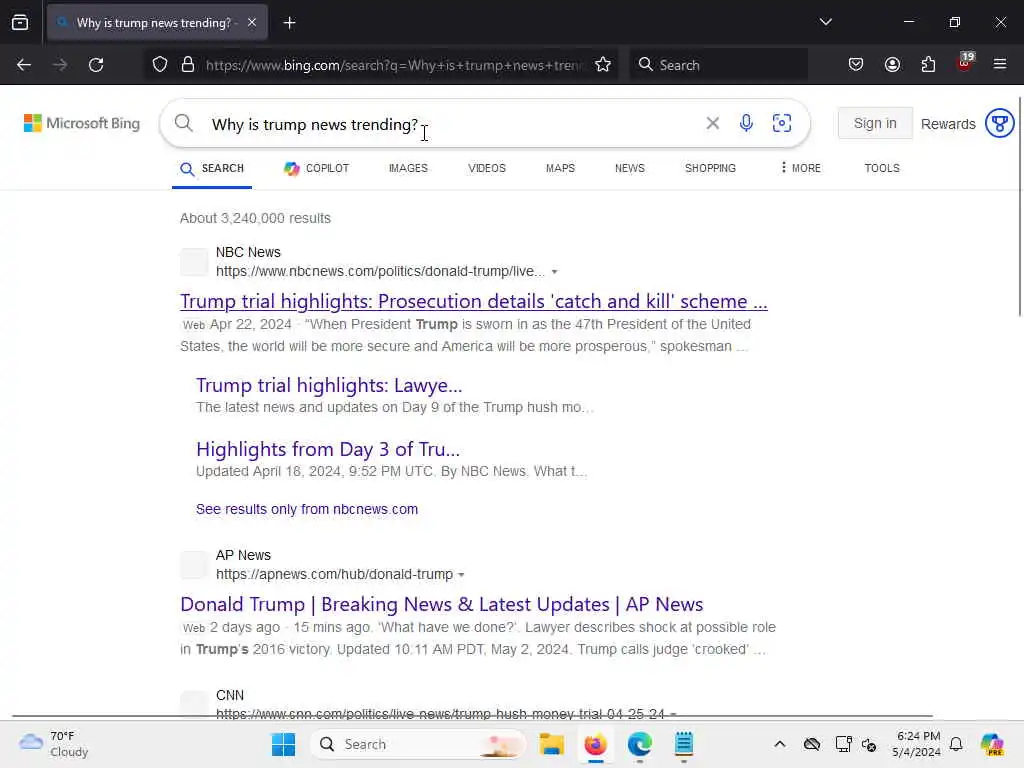The image size is (1024, 768).
Task: Open the notifications bell
Action: tap(956, 744)
